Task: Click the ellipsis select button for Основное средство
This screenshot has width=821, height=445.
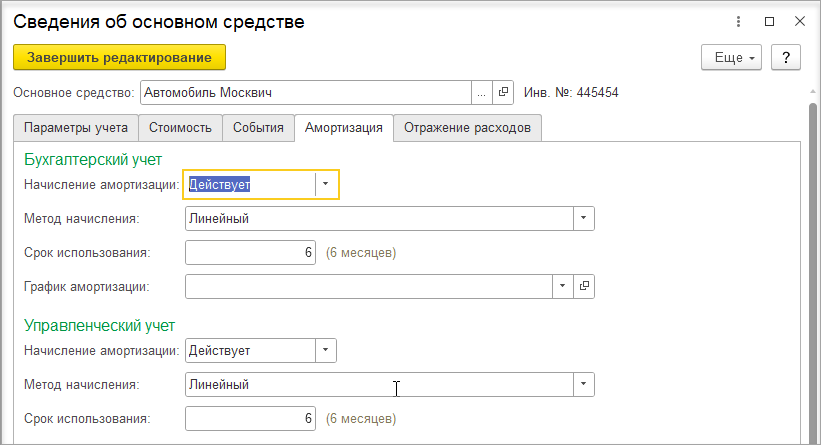Action: (x=482, y=93)
